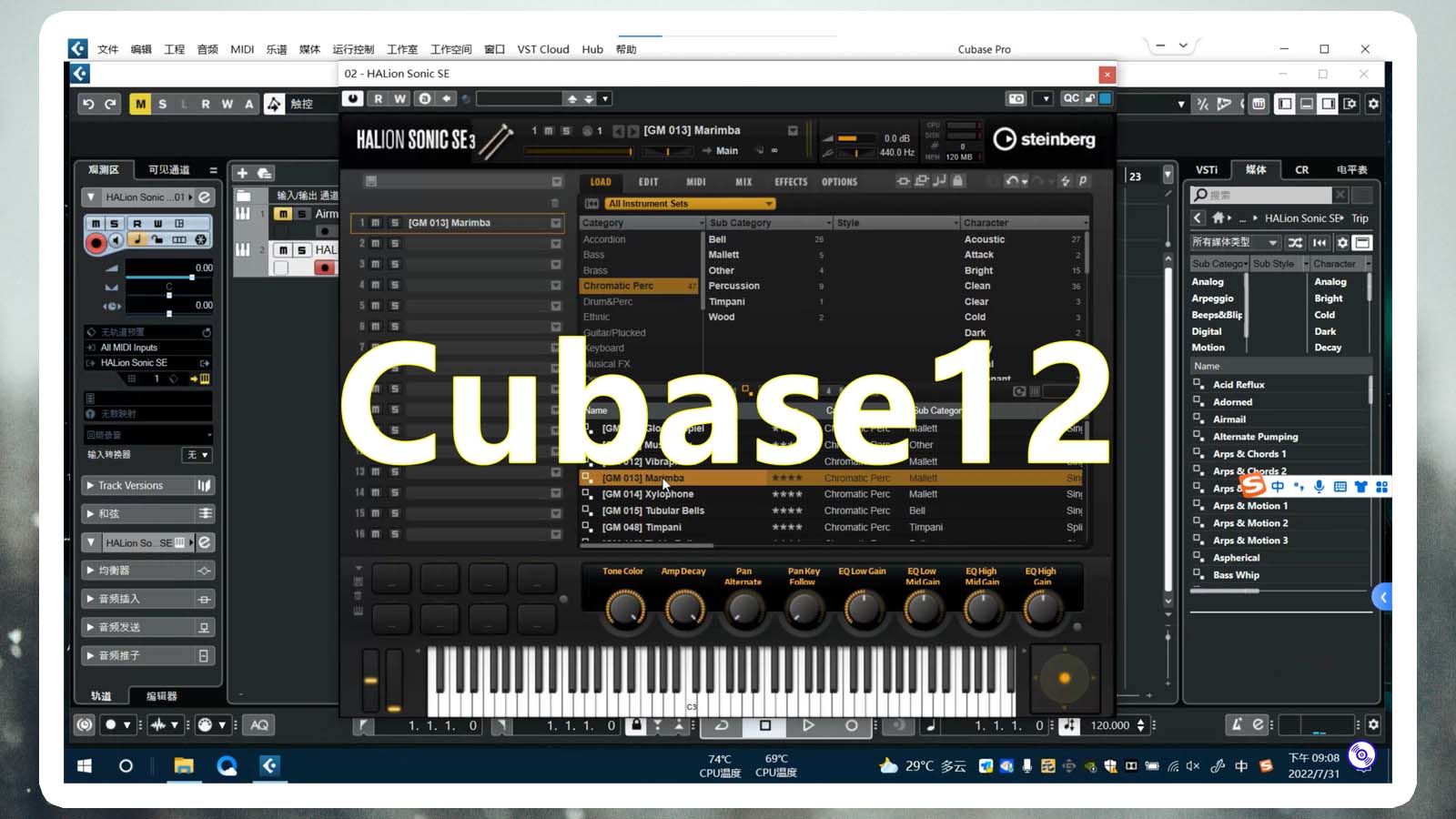Toggle the global Read R automation button

pyautogui.click(x=206, y=104)
